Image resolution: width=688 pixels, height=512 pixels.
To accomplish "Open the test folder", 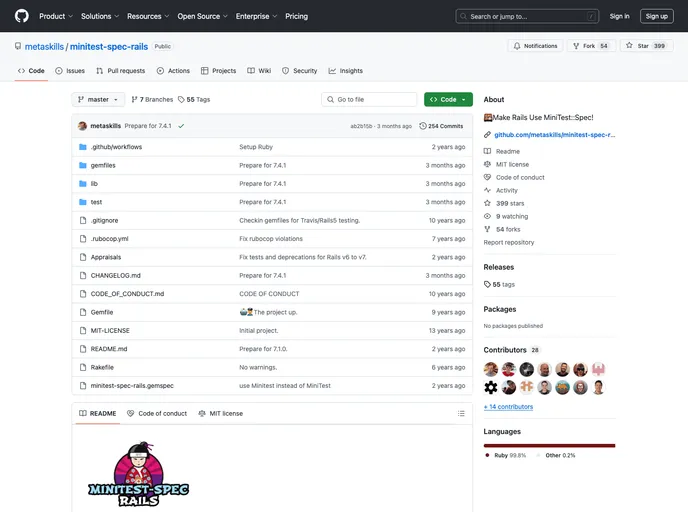I will click(96, 202).
